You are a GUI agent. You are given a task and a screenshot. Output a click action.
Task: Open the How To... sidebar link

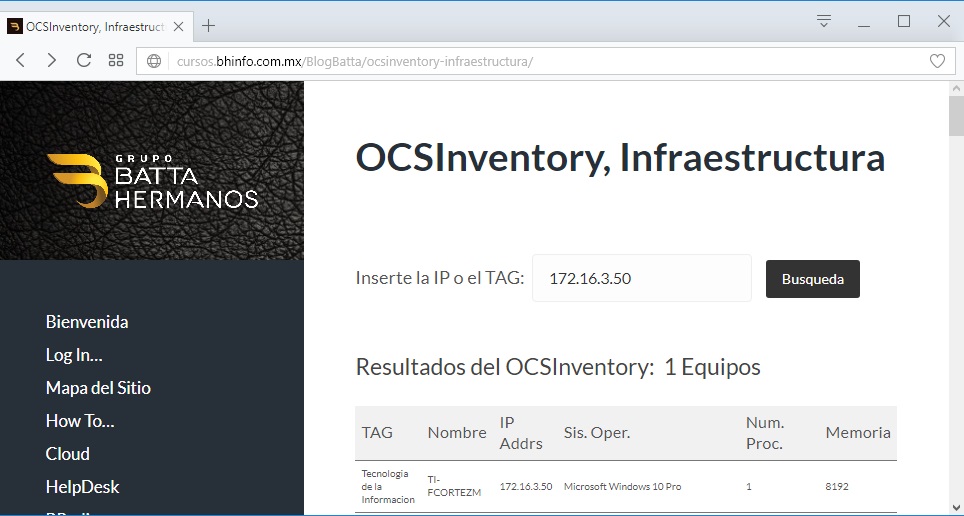click(80, 421)
